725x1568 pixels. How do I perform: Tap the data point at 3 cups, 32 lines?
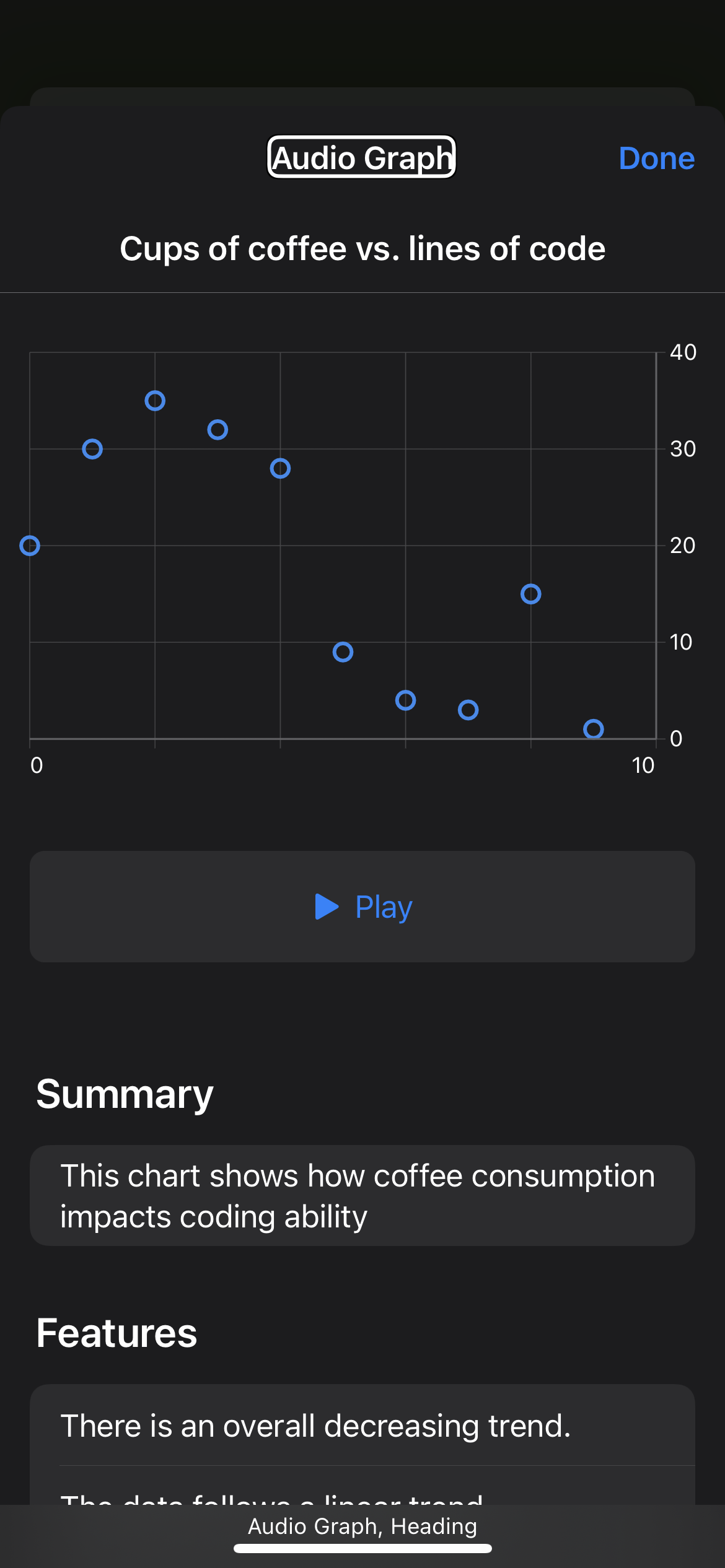[217, 430]
